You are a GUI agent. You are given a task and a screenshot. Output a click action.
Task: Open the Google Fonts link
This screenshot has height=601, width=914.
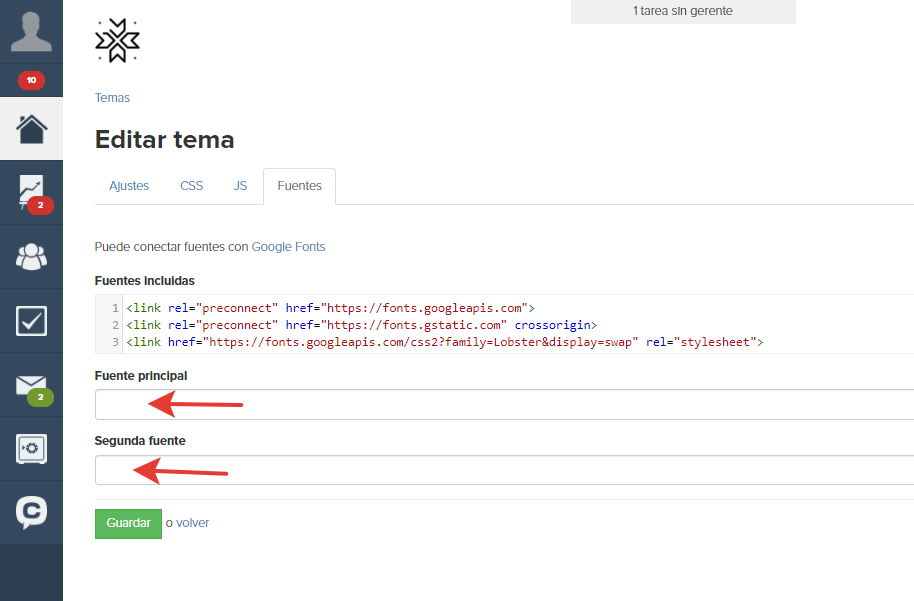(x=289, y=247)
